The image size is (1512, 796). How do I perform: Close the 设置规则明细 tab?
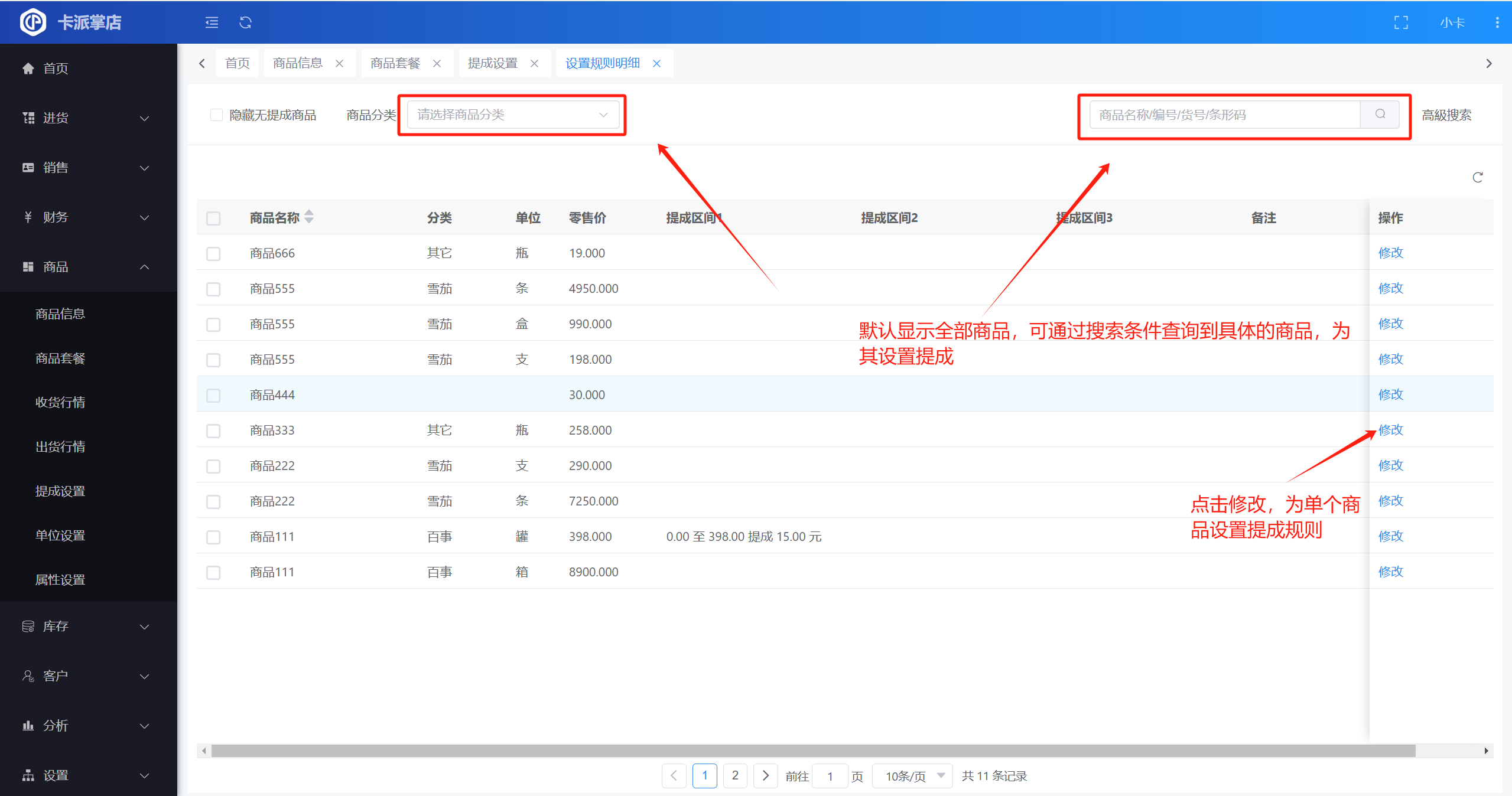[656, 63]
